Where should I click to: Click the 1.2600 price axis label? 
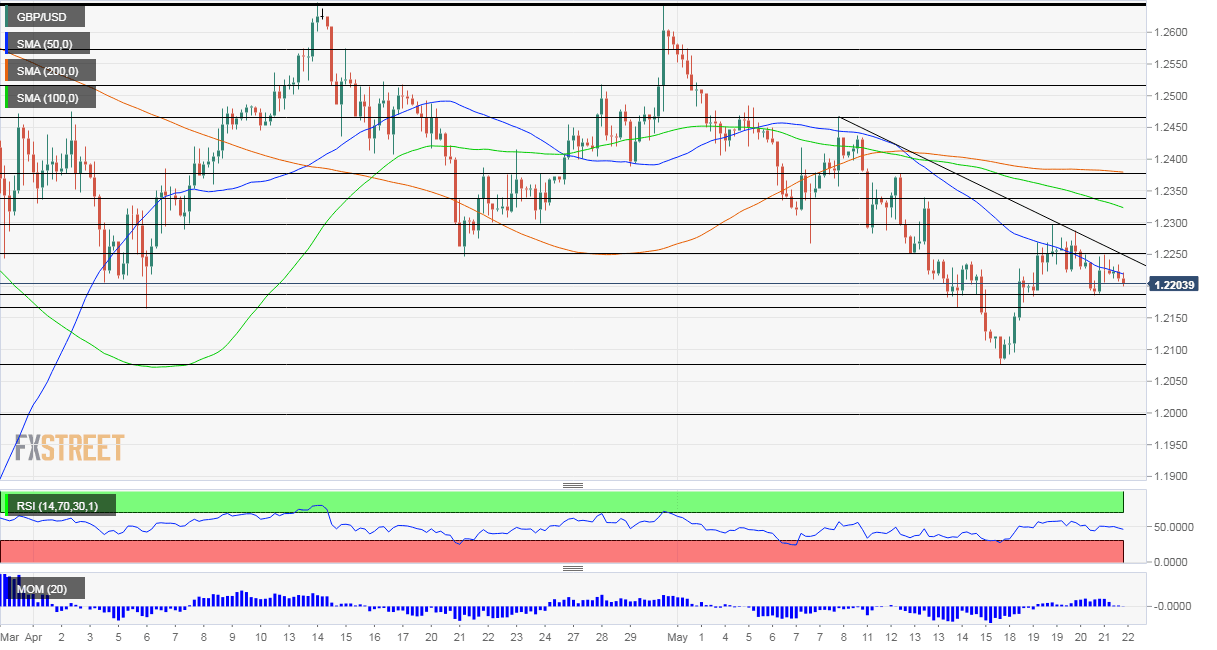[1169, 33]
